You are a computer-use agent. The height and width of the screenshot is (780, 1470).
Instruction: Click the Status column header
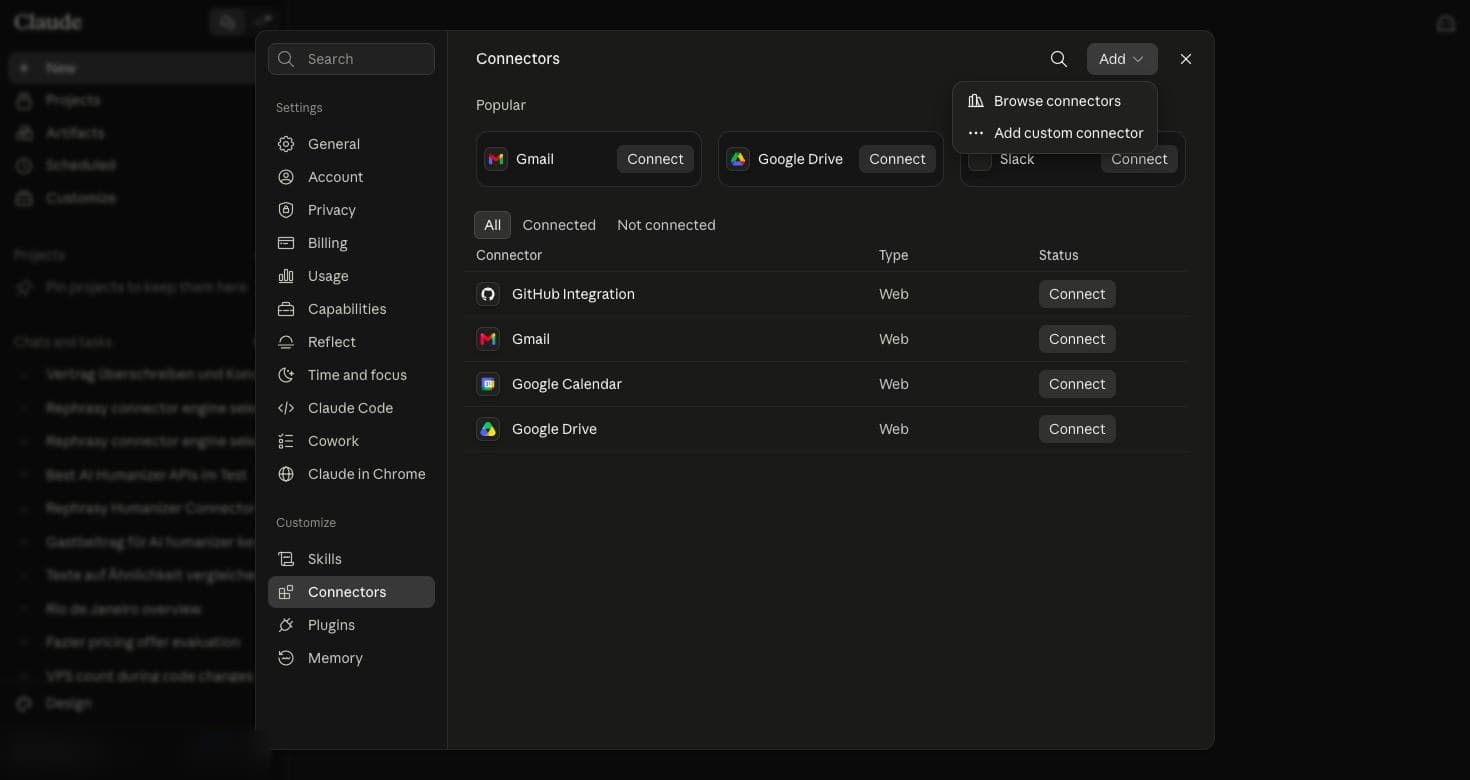(x=1058, y=255)
